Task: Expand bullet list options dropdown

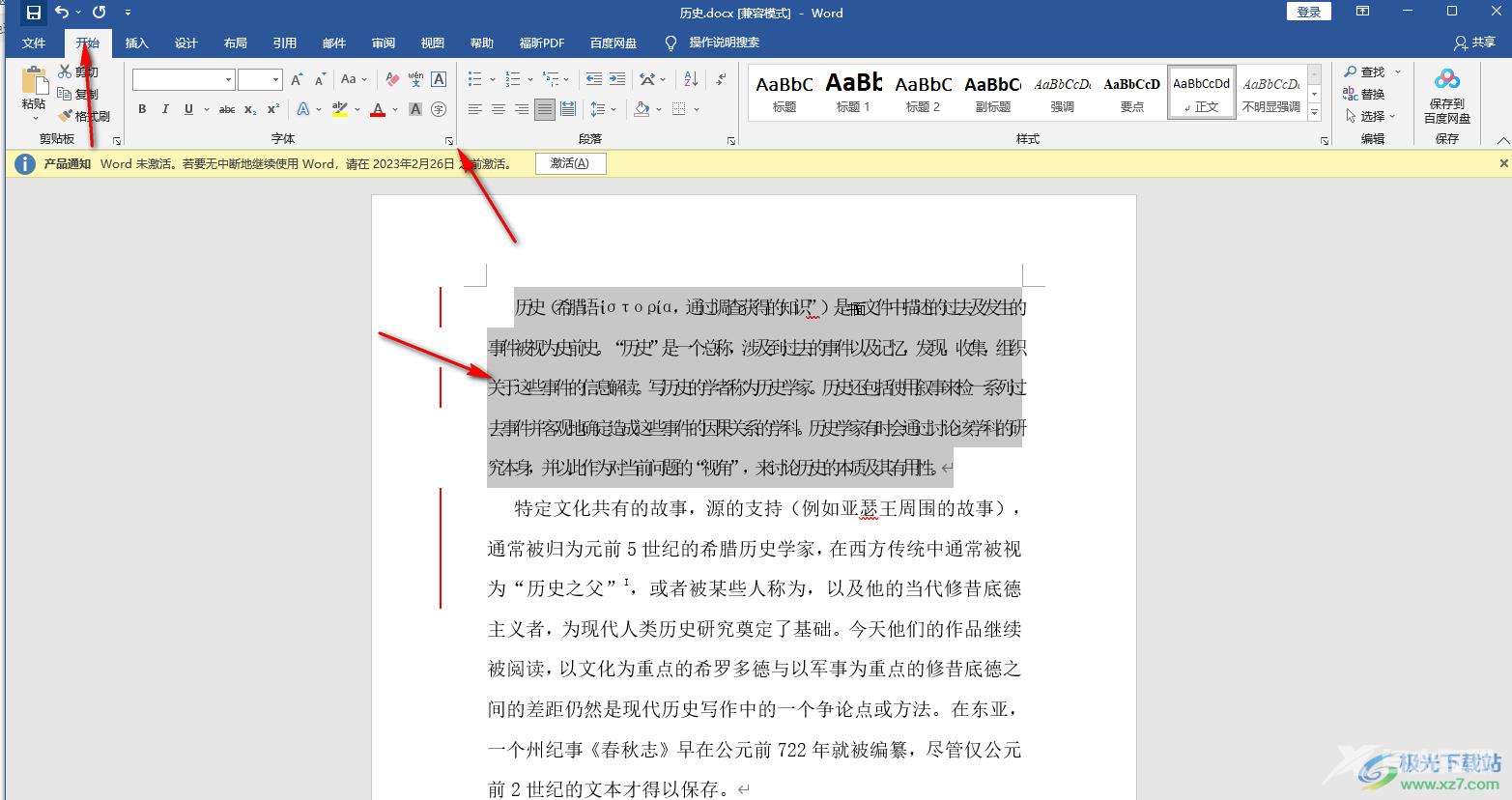Action: click(493, 79)
